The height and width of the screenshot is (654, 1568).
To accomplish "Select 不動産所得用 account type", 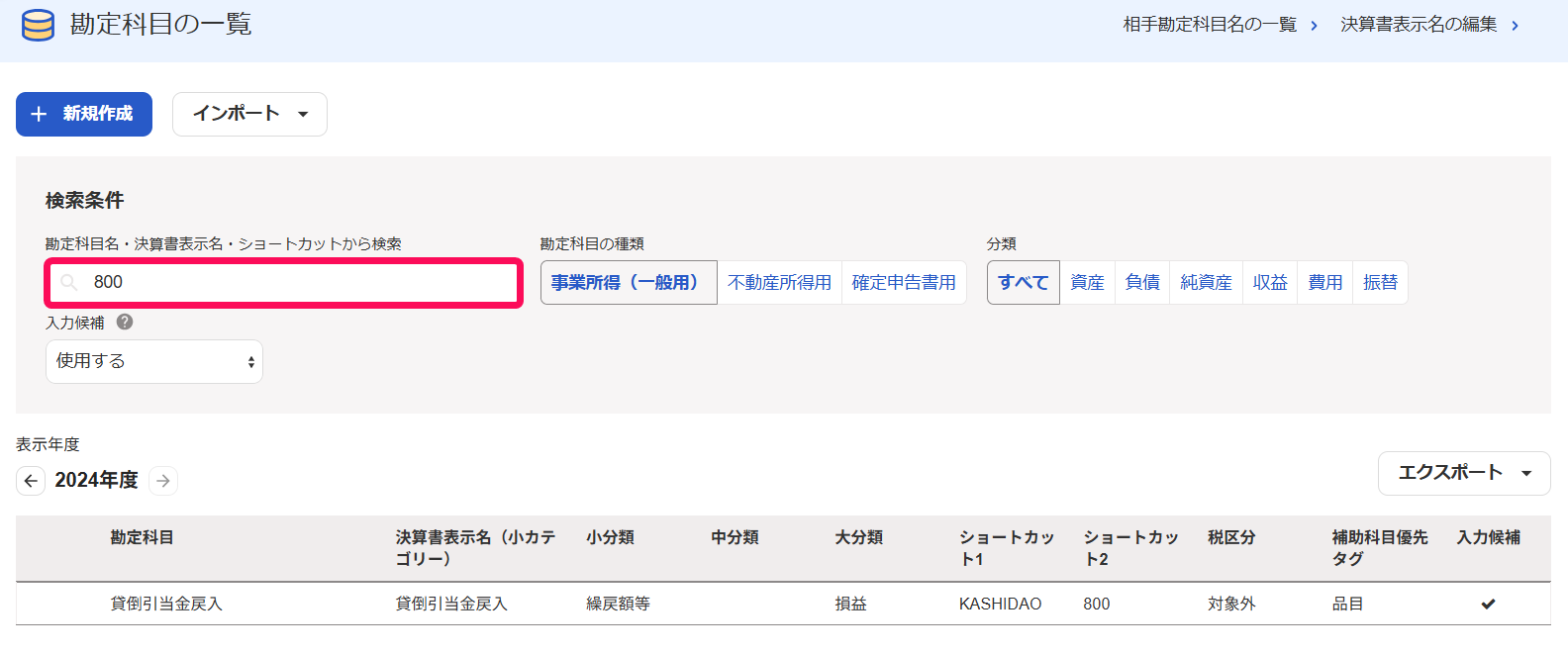I will point(779,283).
